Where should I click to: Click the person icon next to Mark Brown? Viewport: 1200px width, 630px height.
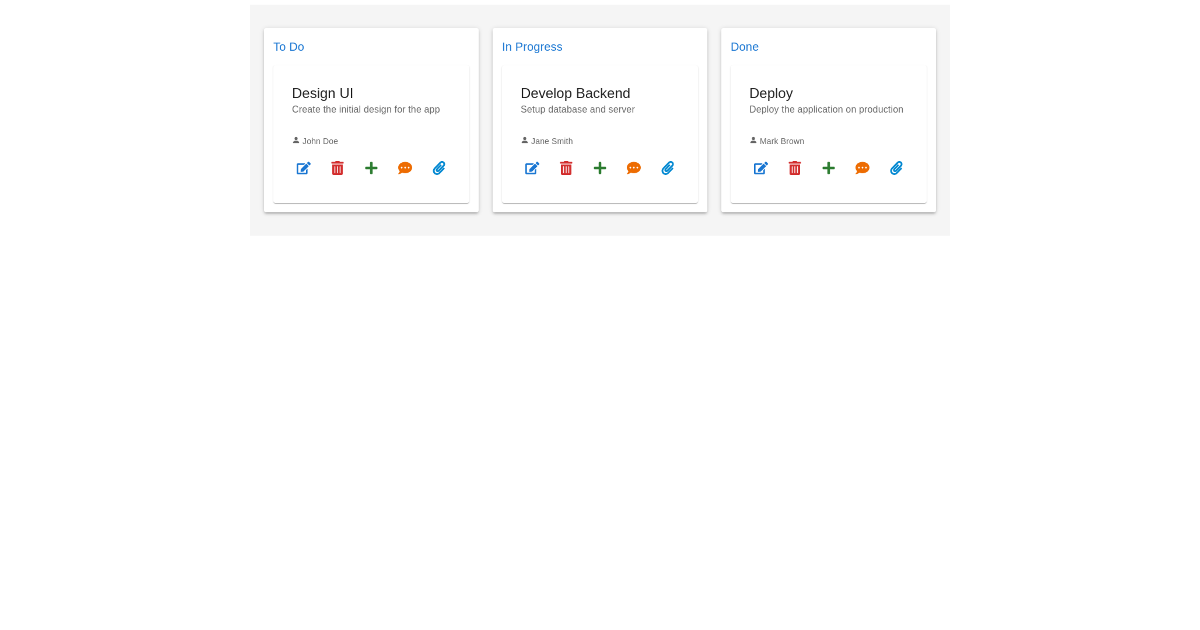pyautogui.click(x=752, y=140)
